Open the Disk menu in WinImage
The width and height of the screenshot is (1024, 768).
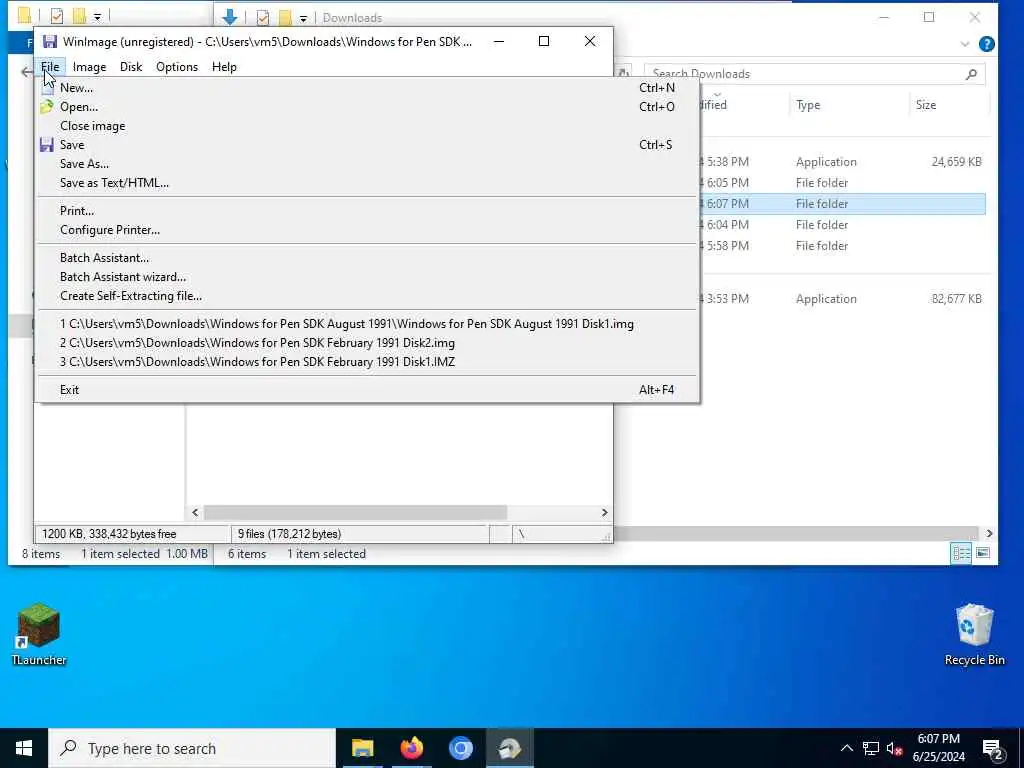pos(131,67)
